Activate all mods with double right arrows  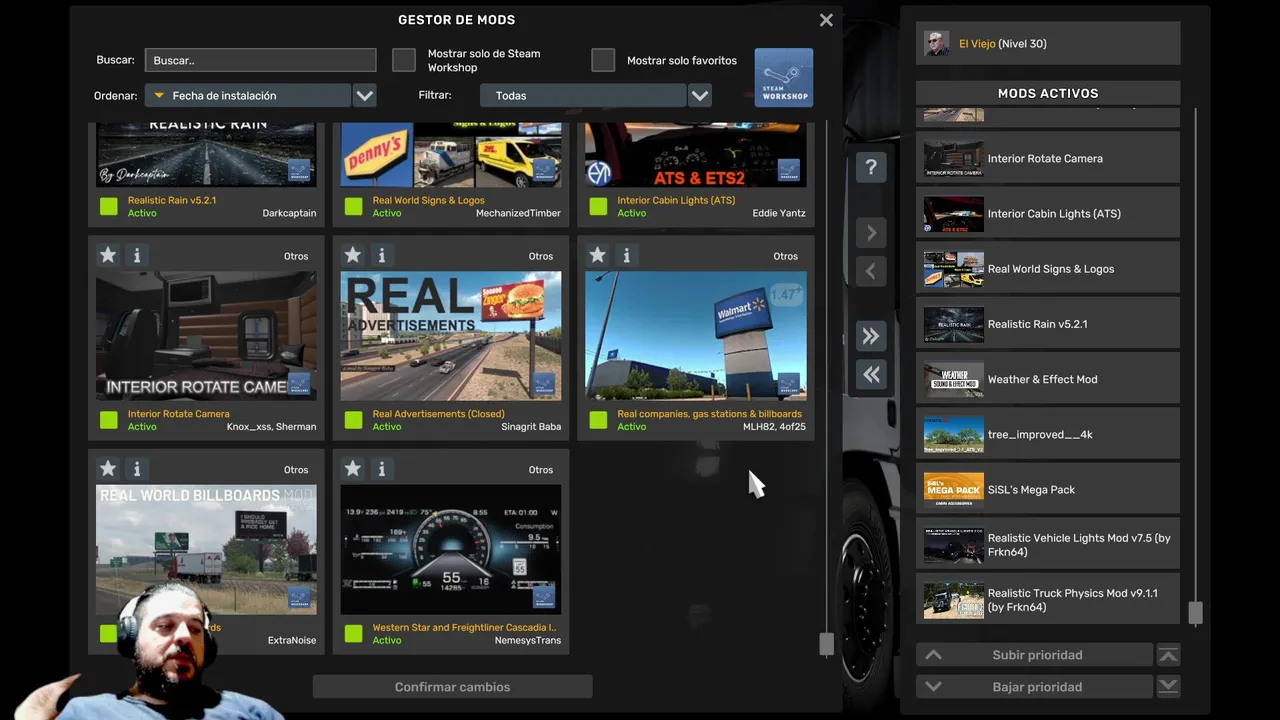[871, 336]
